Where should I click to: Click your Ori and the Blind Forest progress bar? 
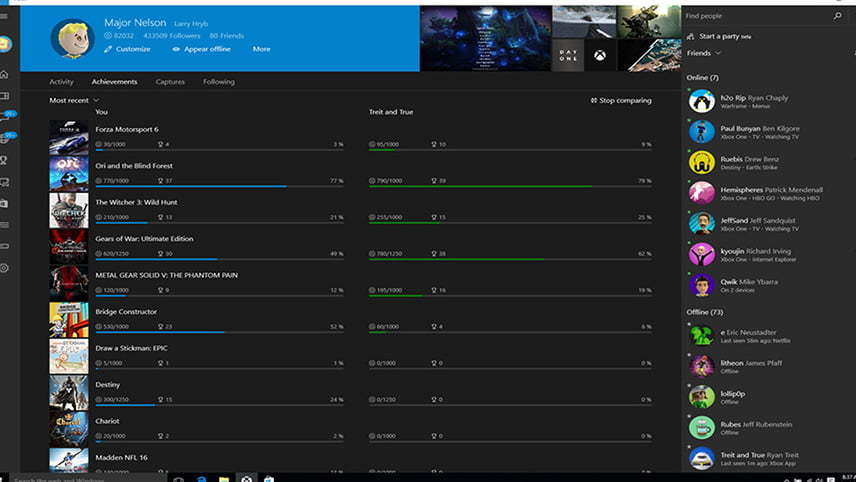click(219, 187)
